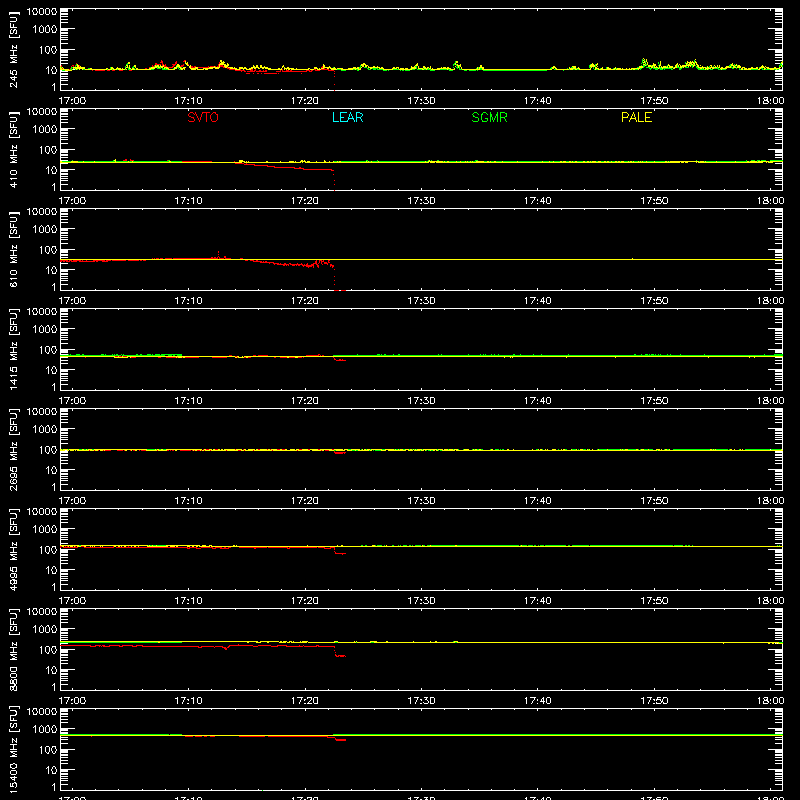Click the red SVTO legend label
The height and width of the screenshot is (800, 800).
[203, 117]
